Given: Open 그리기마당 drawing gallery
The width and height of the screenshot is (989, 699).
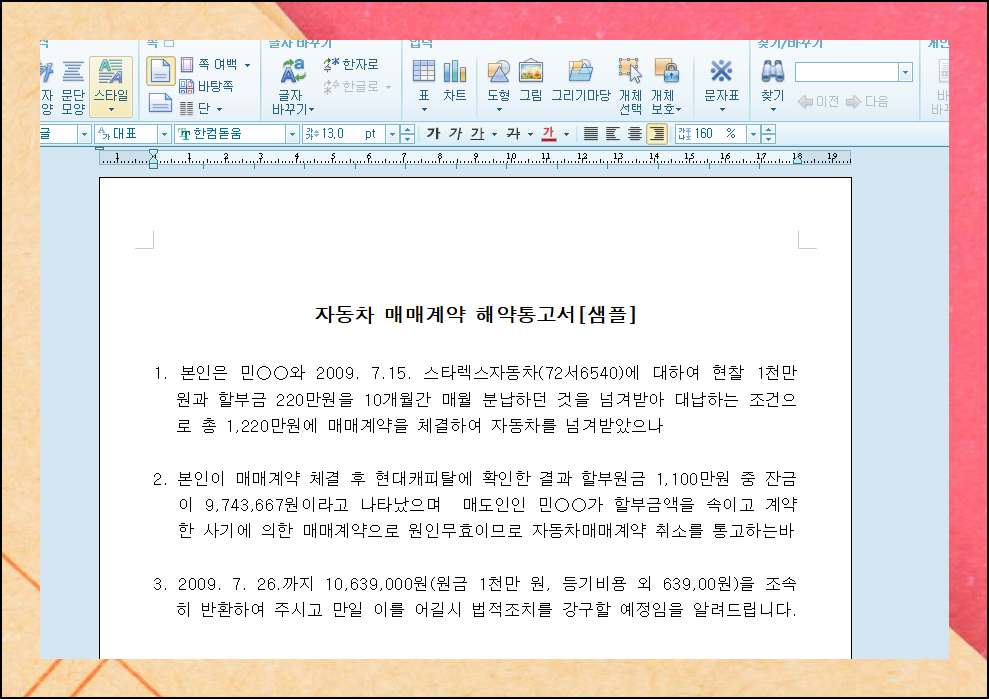Looking at the screenshot, I should 581,79.
